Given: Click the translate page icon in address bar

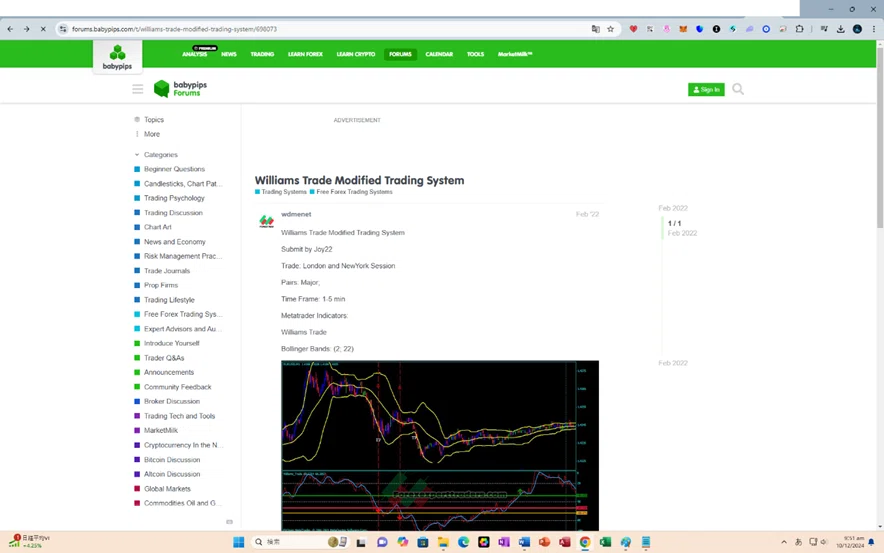Looking at the screenshot, I should (595, 29).
